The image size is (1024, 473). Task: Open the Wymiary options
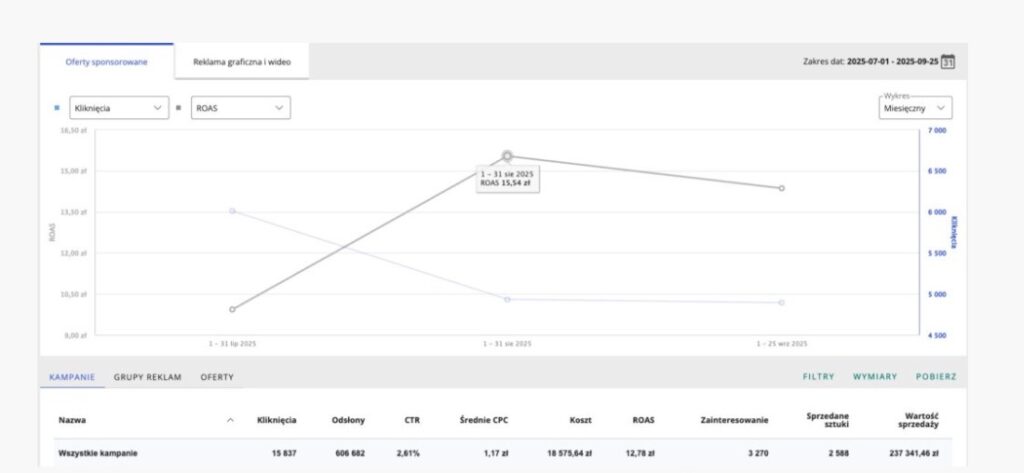point(875,377)
